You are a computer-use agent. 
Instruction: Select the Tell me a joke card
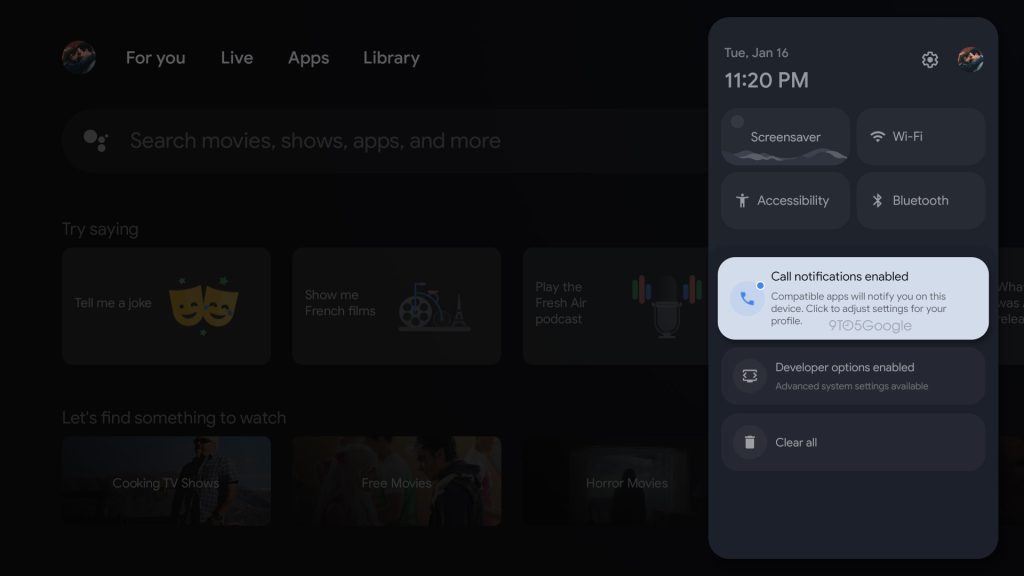[x=166, y=306]
